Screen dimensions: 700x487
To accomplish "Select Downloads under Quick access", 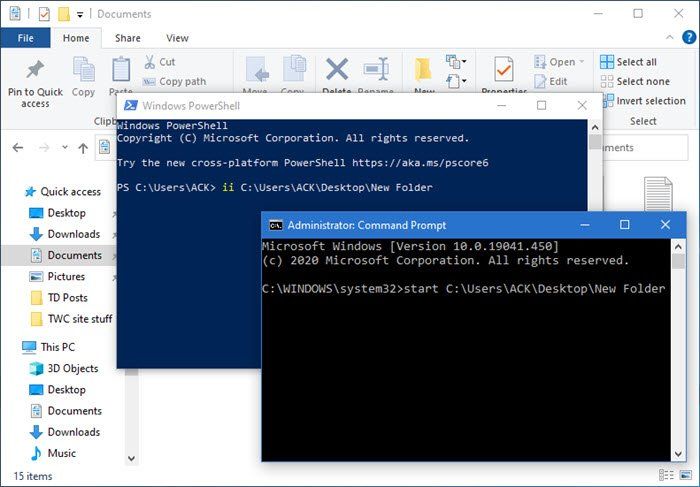I will [x=65, y=234].
